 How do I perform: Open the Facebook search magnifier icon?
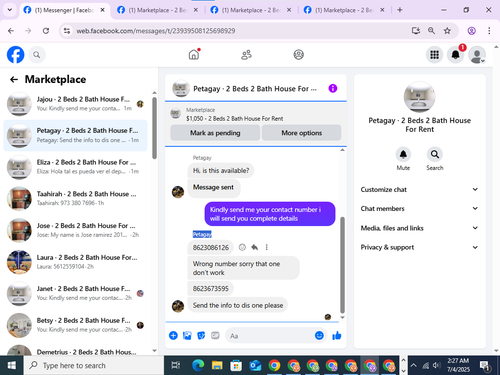(37, 55)
